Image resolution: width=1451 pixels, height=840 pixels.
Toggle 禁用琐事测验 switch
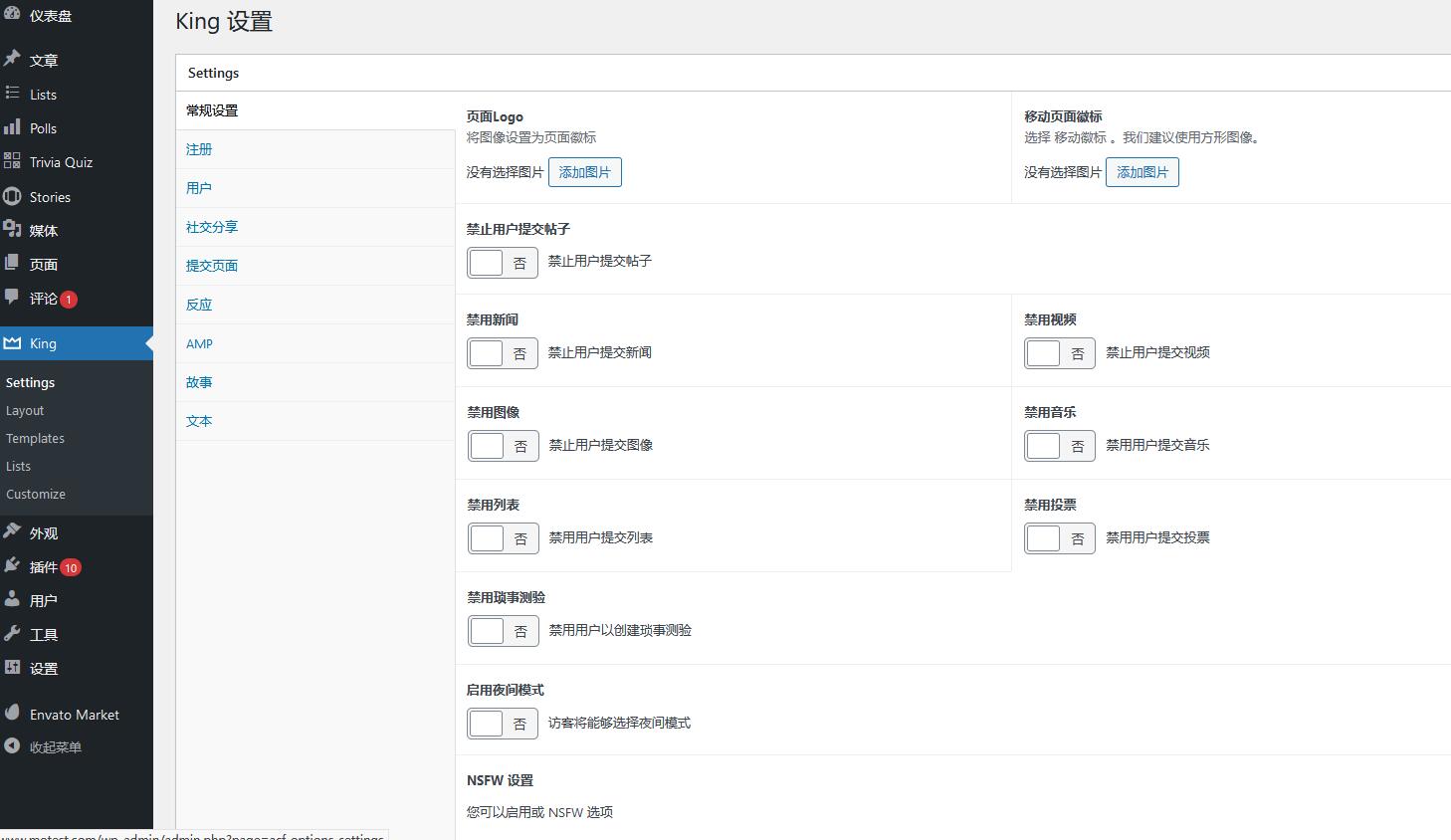(503, 631)
